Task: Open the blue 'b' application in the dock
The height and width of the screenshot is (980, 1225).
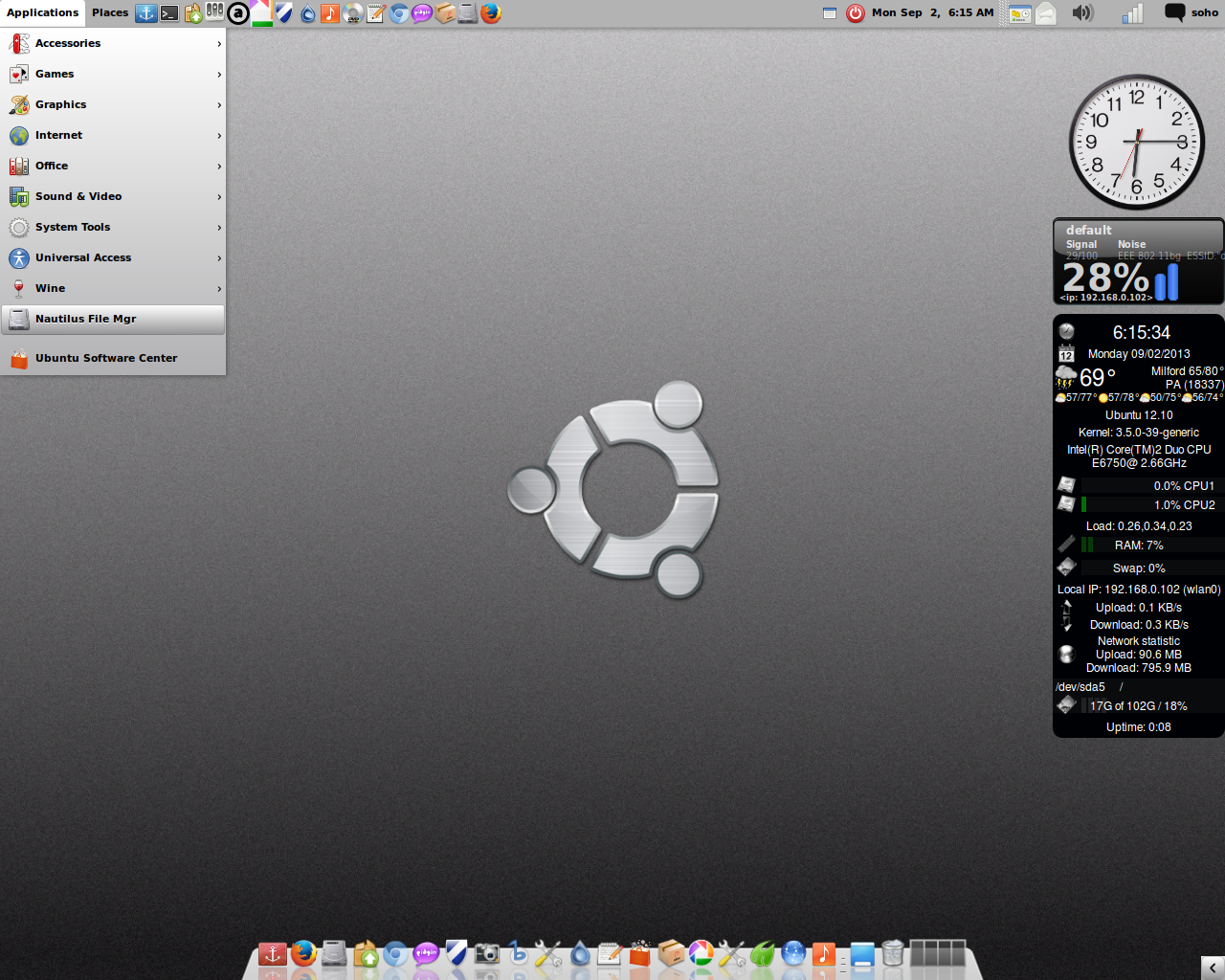Action: click(x=518, y=953)
